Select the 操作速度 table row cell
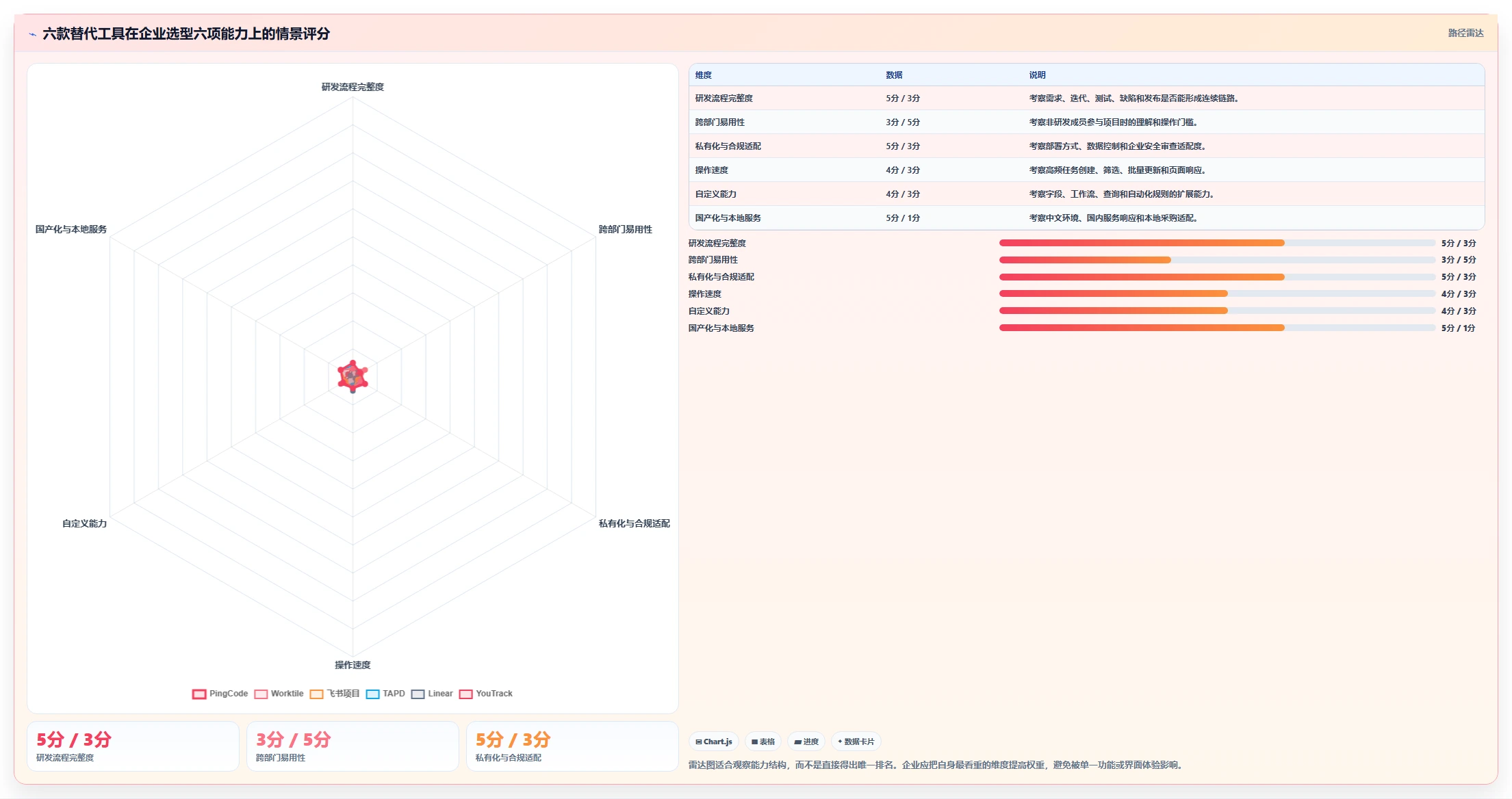1512x799 pixels. pos(712,170)
